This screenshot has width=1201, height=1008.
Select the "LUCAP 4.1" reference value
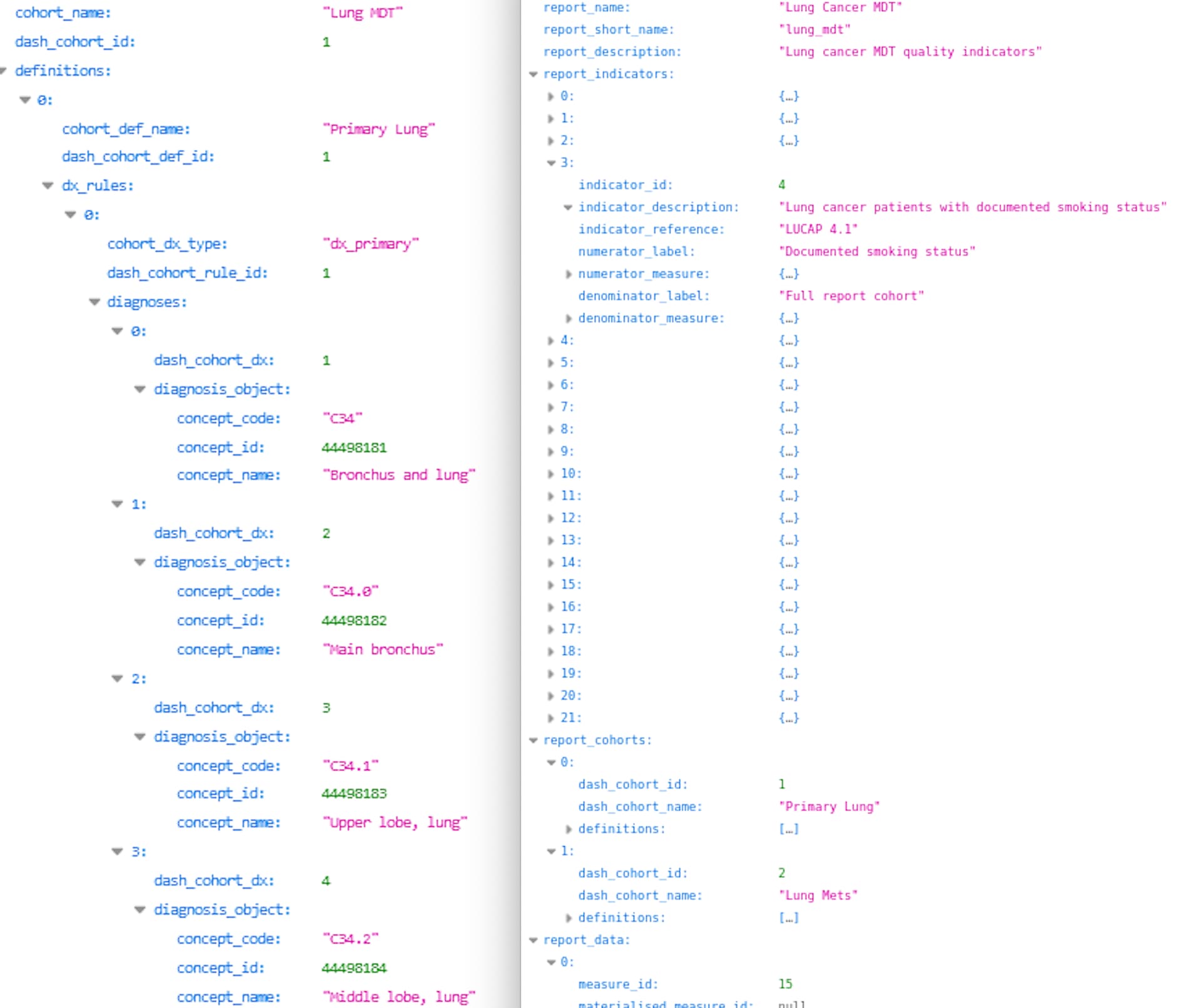point(818,229)
